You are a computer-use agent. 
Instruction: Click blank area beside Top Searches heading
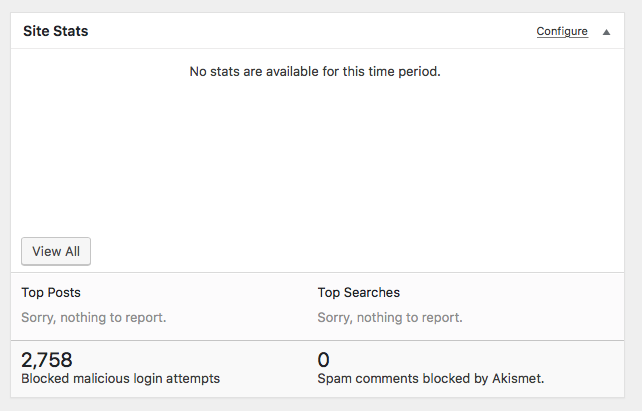coord(512,293)
